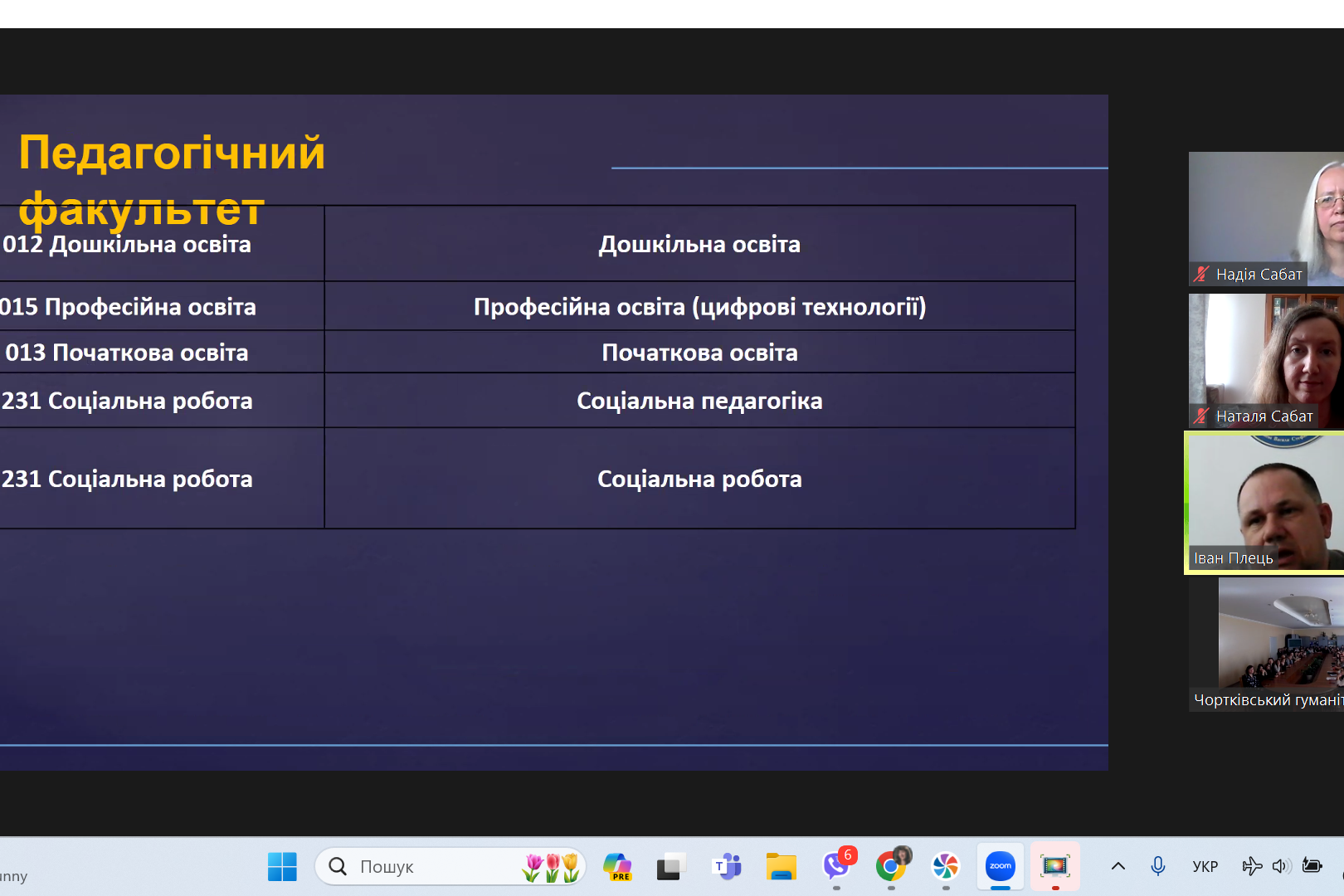This screenshot has width=1344, height=896.
Task: Select Надія Сабат's video thumbnail
Action: point(1266,217)
